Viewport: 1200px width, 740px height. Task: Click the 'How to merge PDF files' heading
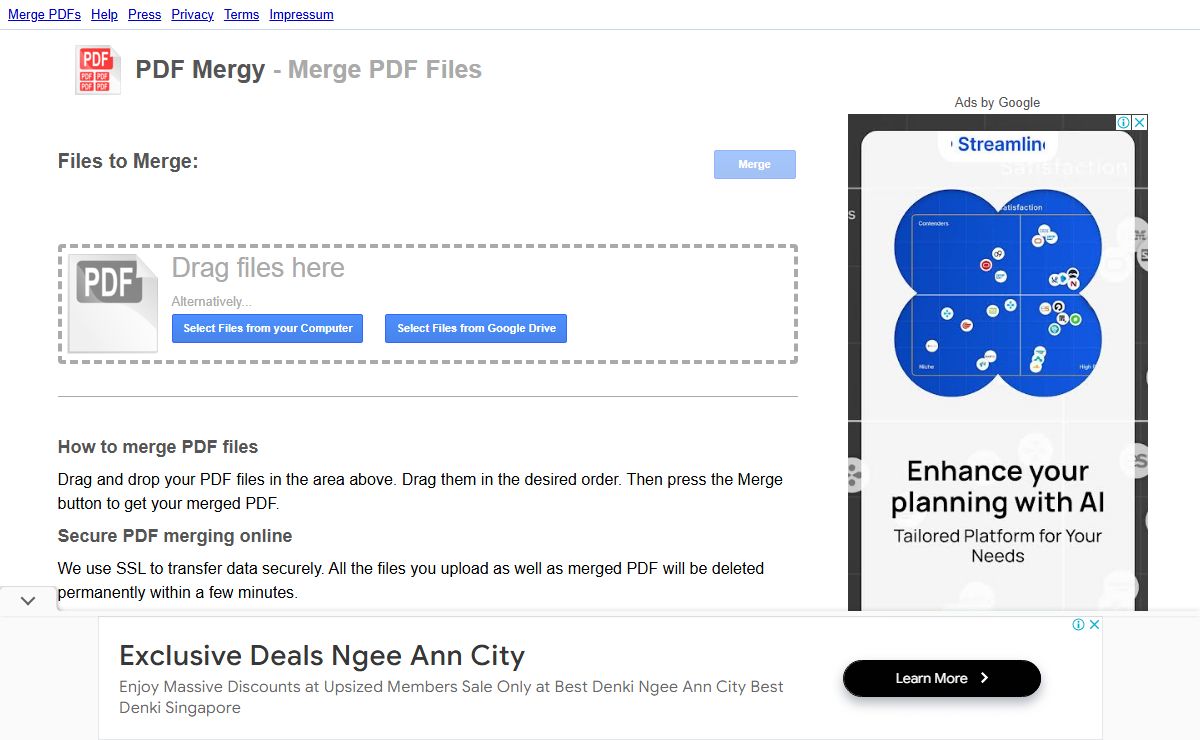(x=158, y=447)
